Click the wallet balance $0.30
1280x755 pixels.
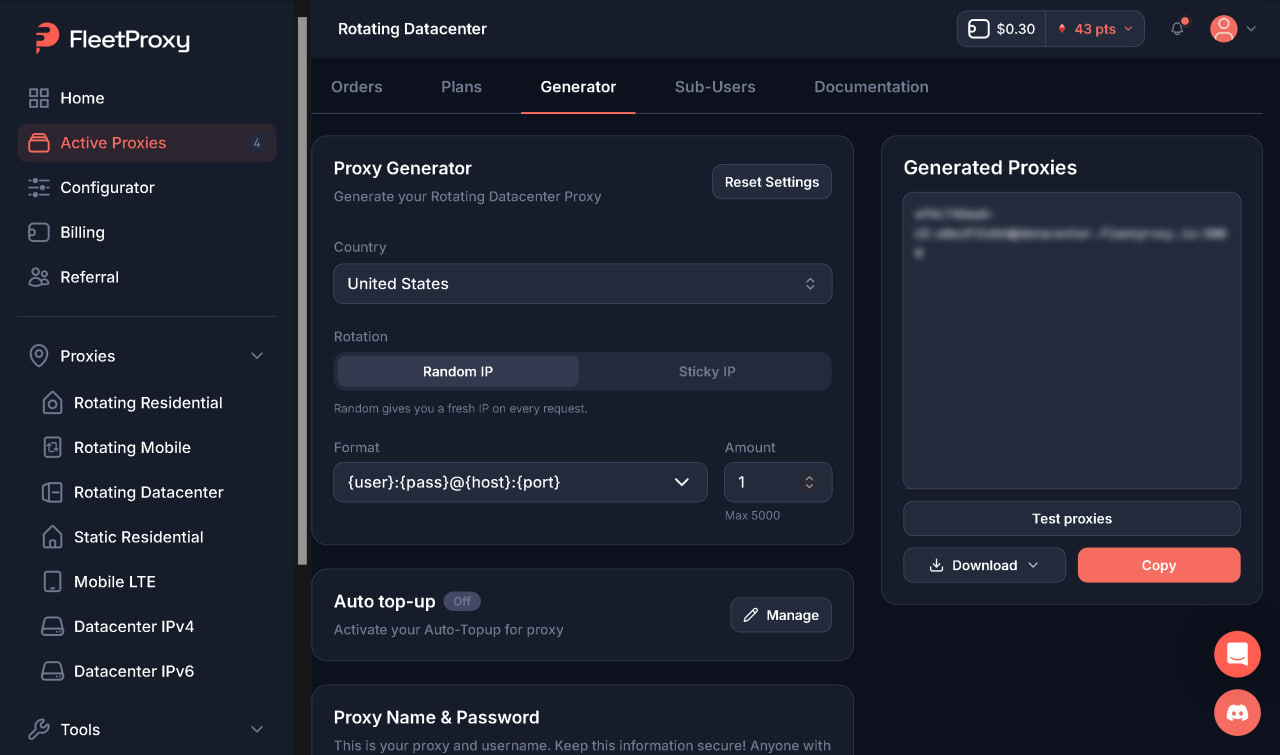[x=1002, y=29]
